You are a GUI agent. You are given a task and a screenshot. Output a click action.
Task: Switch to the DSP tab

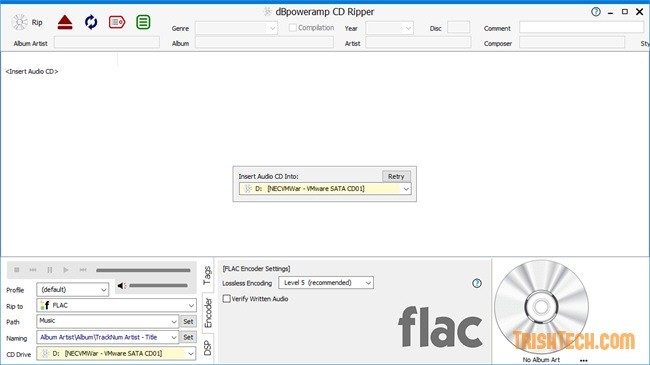pyautogui.click(x=207, y=348)
